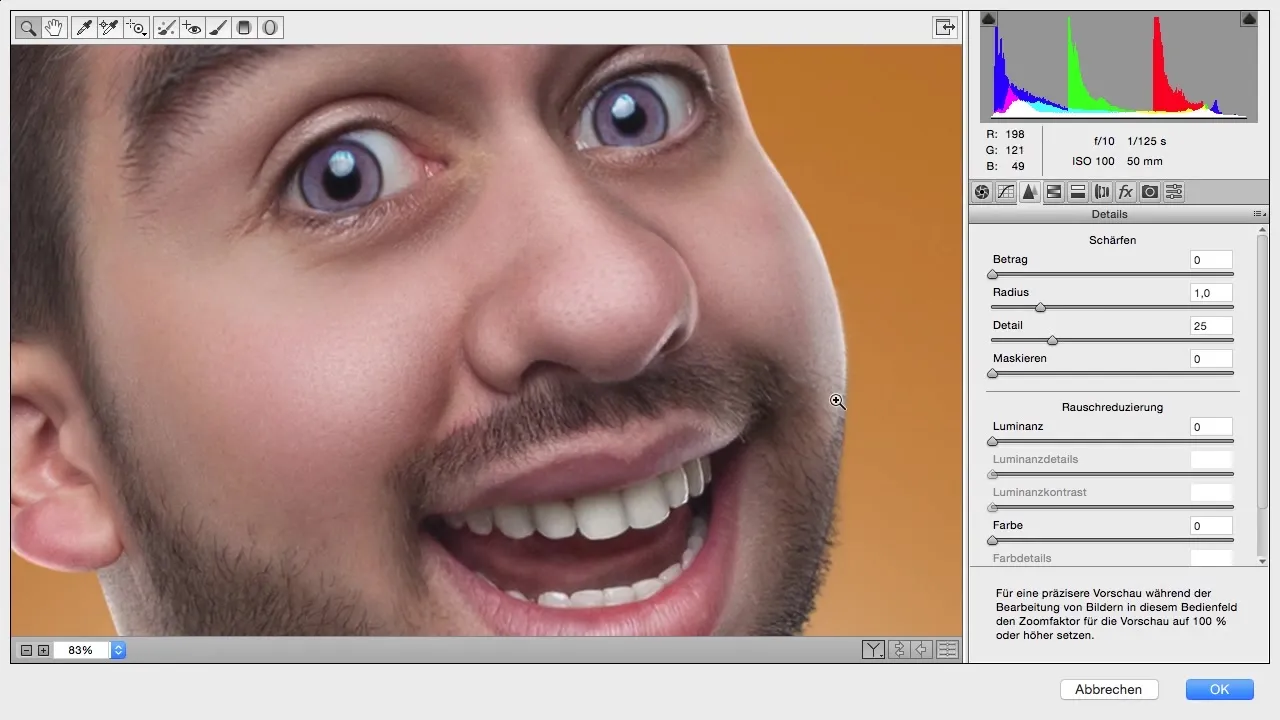The image size is (1280, 720).
Task: Click the Maskieren slider handle
Action: (992, 373)
